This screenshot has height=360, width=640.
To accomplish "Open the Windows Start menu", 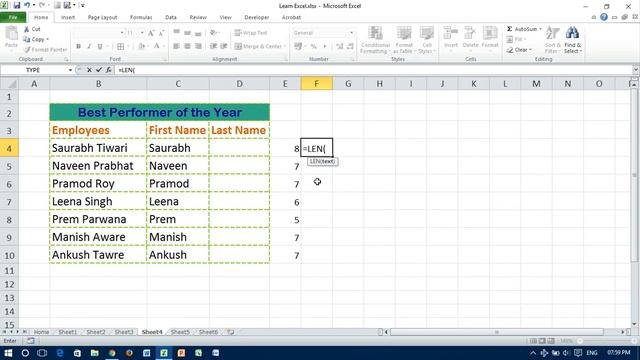I will point(8,353).
